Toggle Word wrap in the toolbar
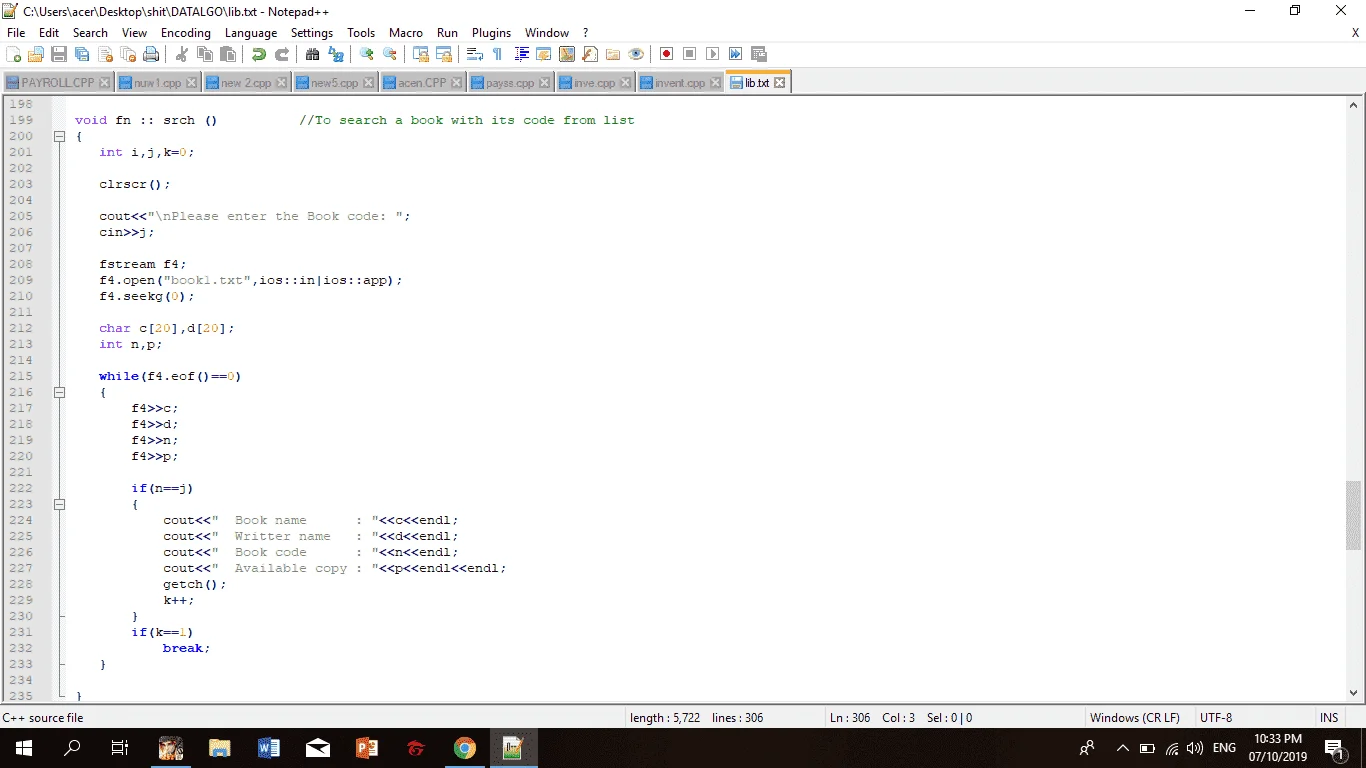The width and height of the screenshot is (1366, 768). tap(475, 54)
